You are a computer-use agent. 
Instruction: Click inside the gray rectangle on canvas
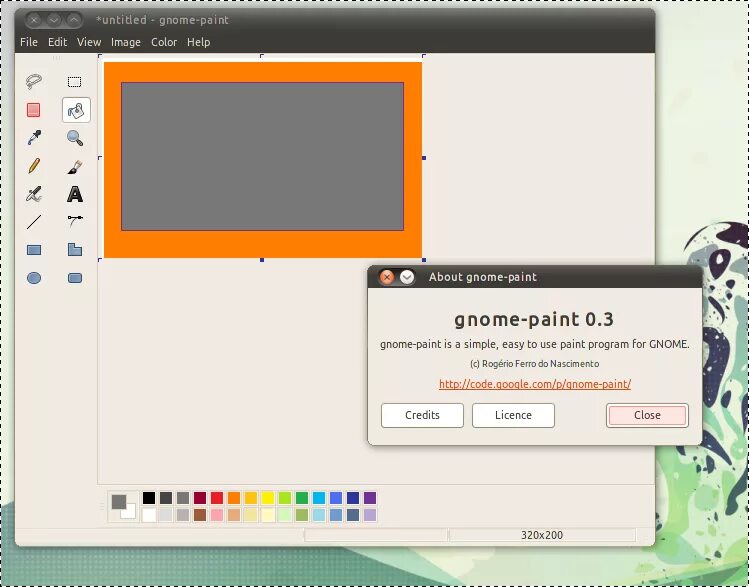click(262, 157)
